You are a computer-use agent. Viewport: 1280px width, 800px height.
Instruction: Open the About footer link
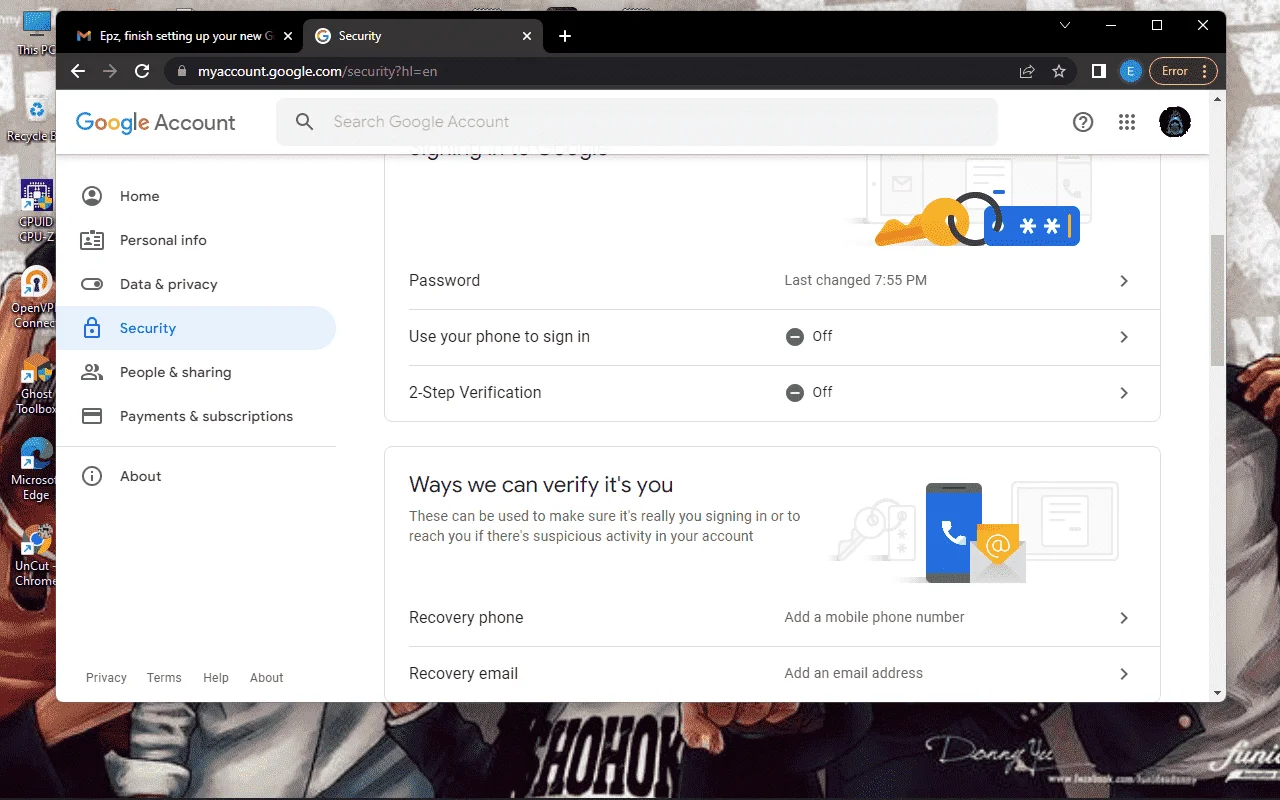(x=267, y=678)
